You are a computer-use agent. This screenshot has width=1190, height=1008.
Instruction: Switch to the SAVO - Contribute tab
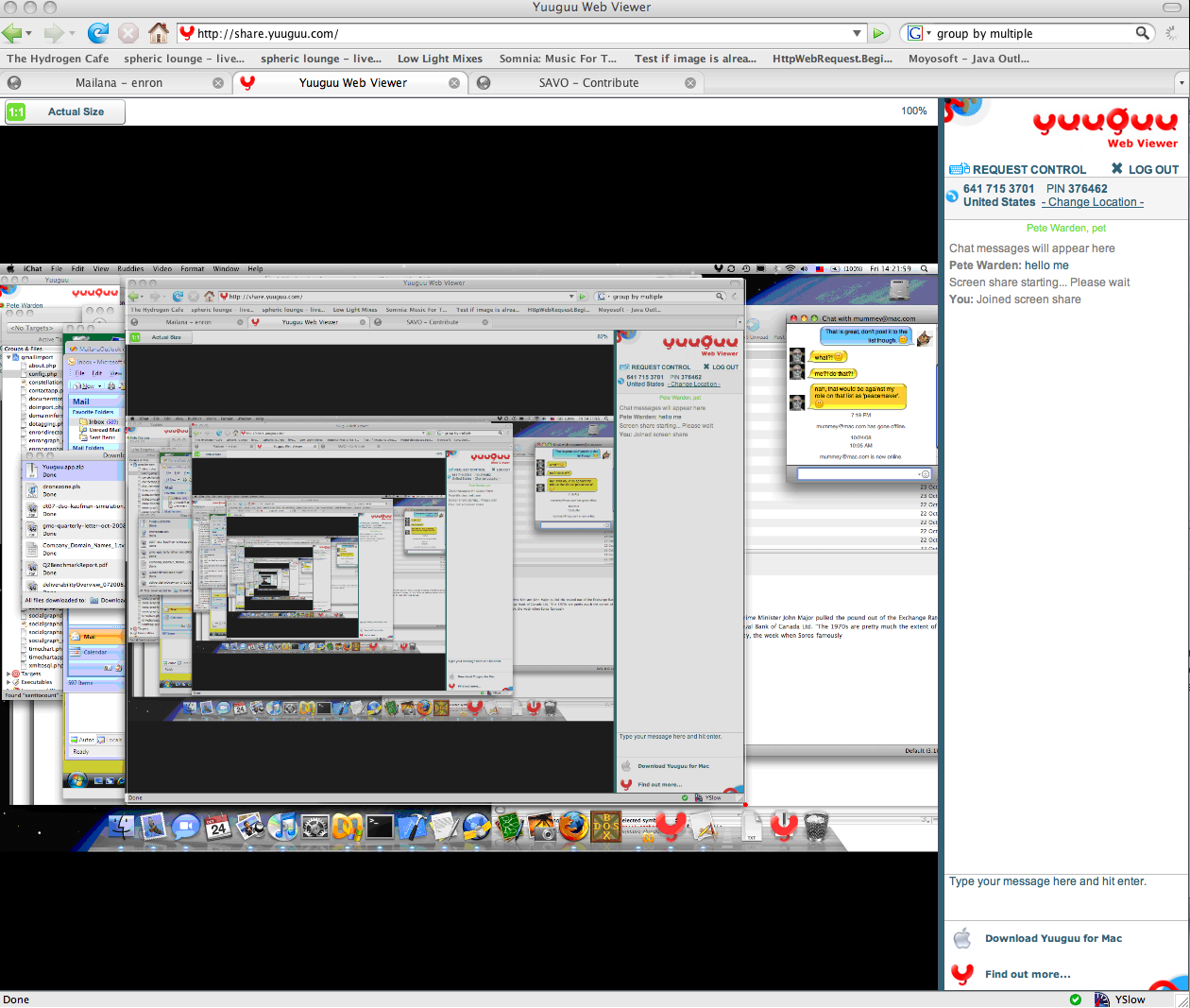[x=588, y=83]
